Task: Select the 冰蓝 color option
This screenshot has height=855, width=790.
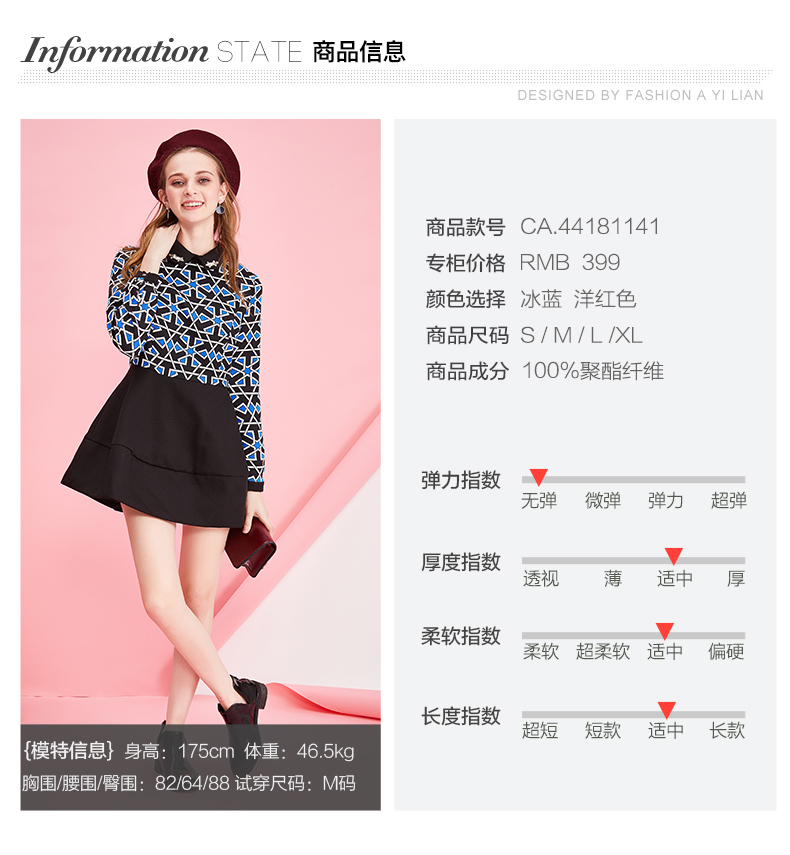Action: (x=541, y=299)
